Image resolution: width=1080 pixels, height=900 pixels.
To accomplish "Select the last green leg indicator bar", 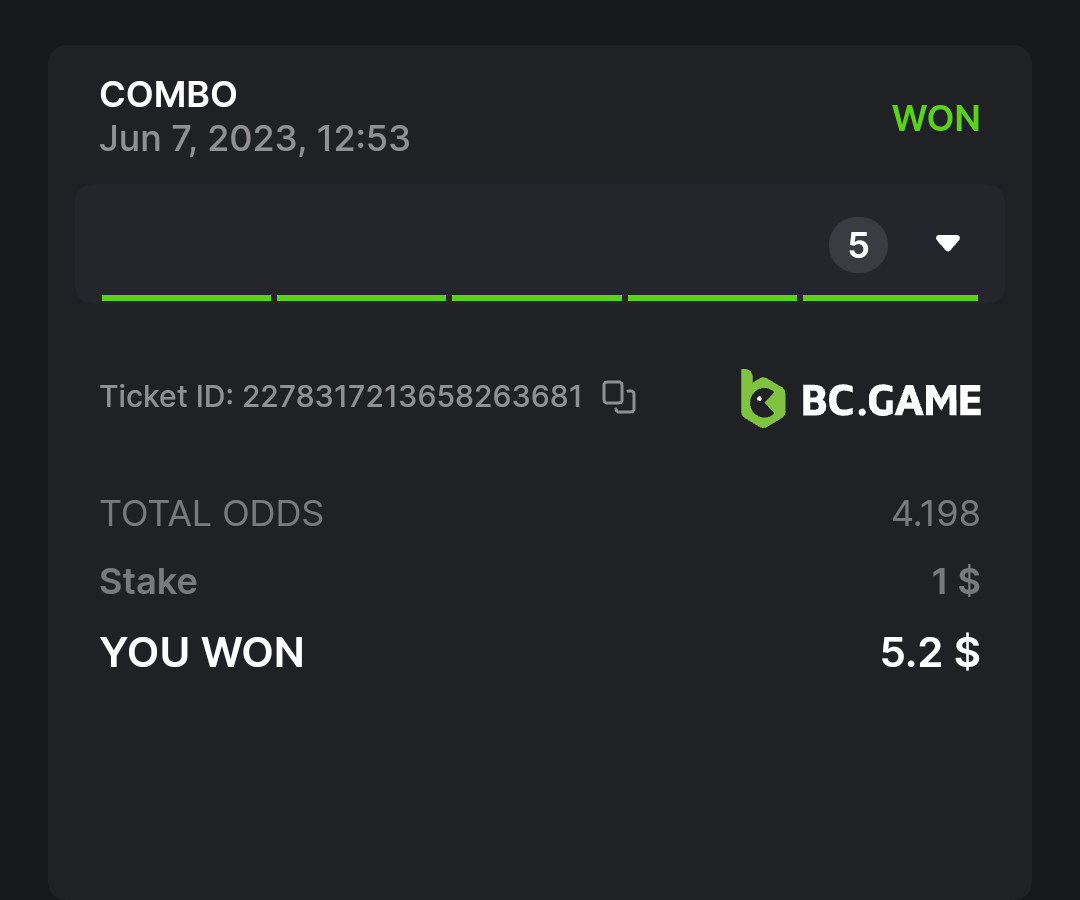I will [x=890, y=297].
